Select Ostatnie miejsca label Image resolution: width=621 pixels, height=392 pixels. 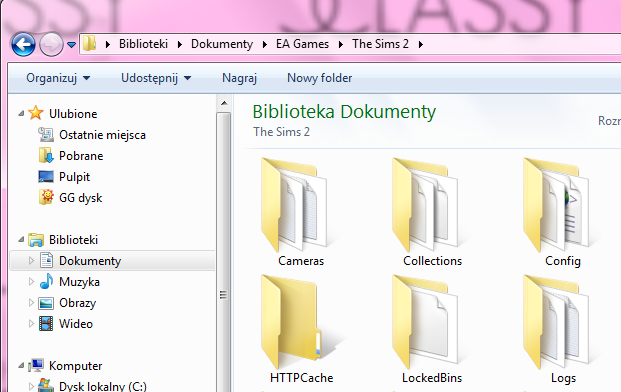pyautogui.click(x=102, y=135)
